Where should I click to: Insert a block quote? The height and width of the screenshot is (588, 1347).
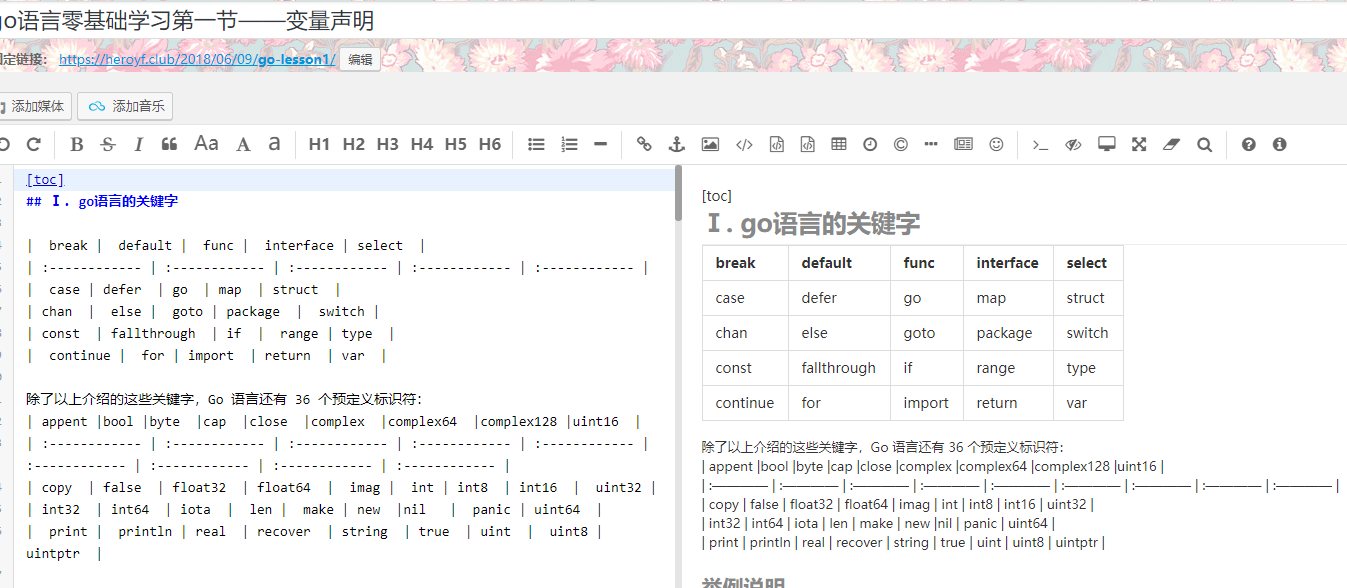(x=169, y=144)
